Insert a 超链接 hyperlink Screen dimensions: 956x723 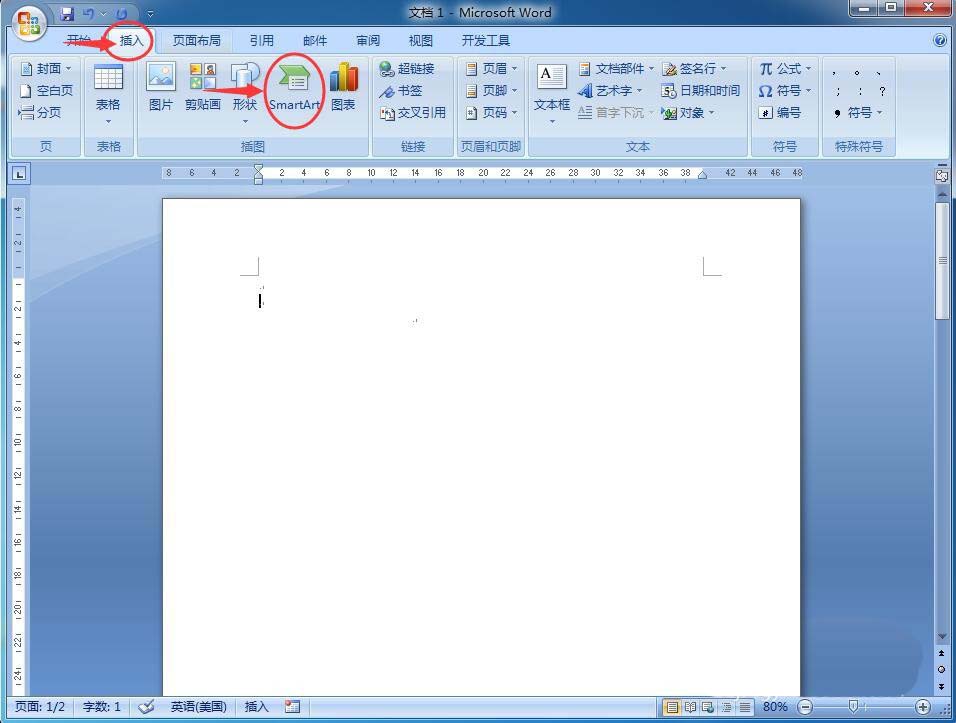click(407, 68)
